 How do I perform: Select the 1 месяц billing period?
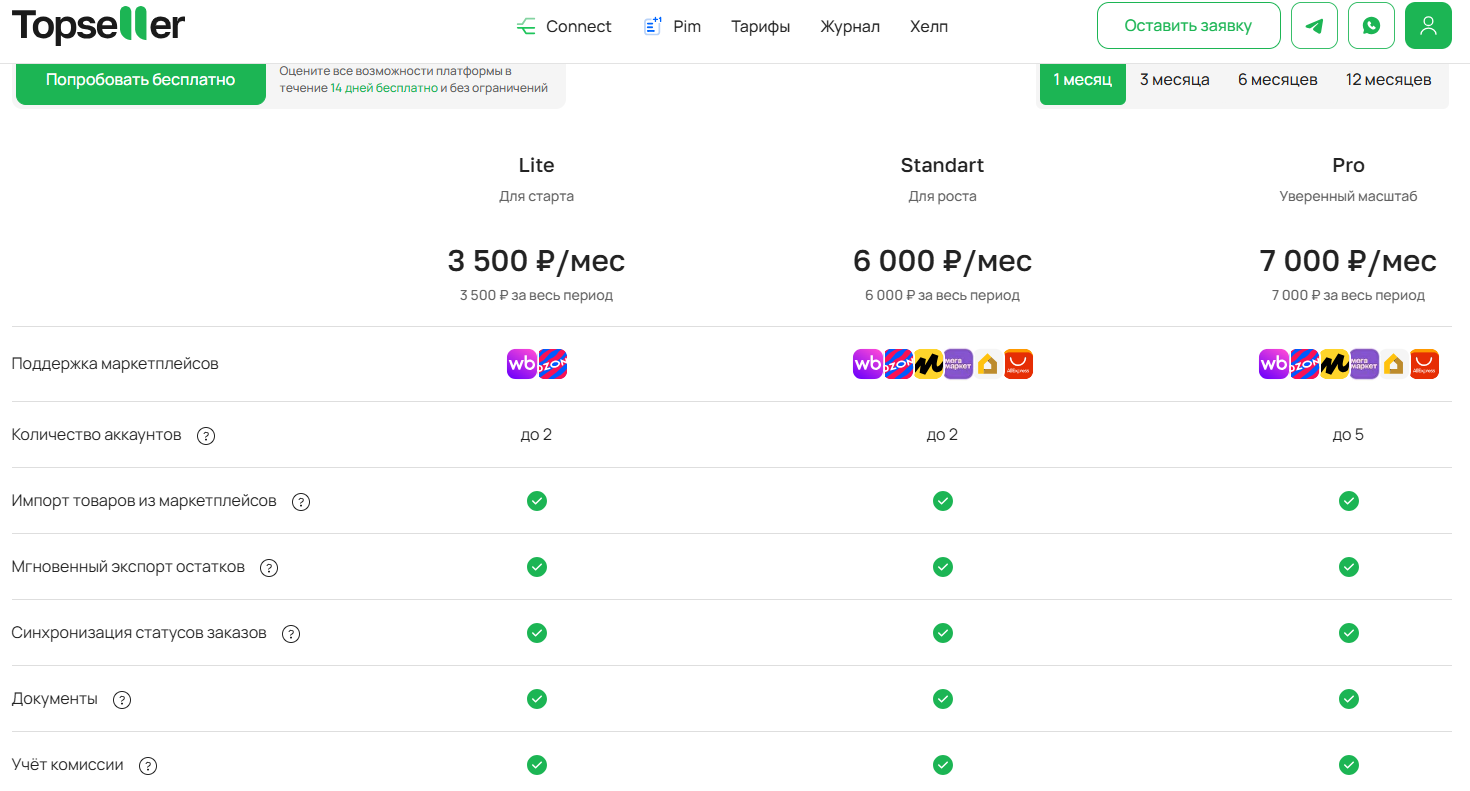click(1082, 80)
